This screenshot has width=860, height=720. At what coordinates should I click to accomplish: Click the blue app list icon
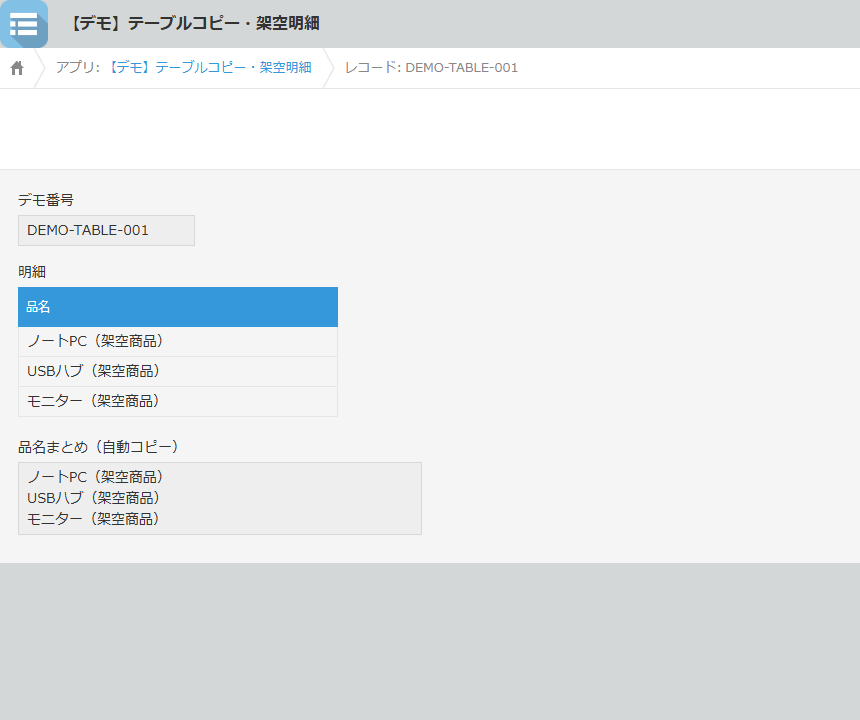24,24
